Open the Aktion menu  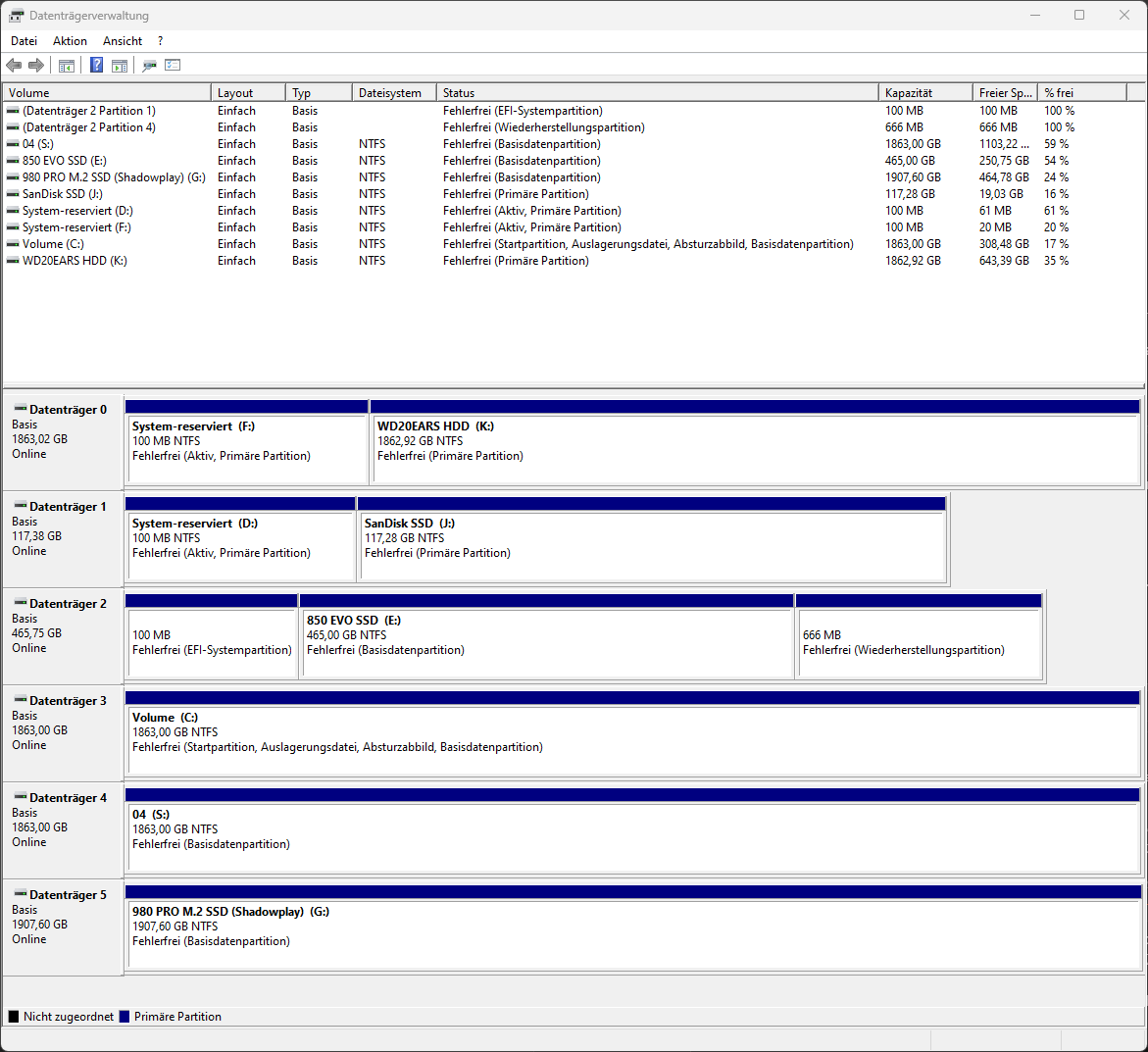coord(70,41)
